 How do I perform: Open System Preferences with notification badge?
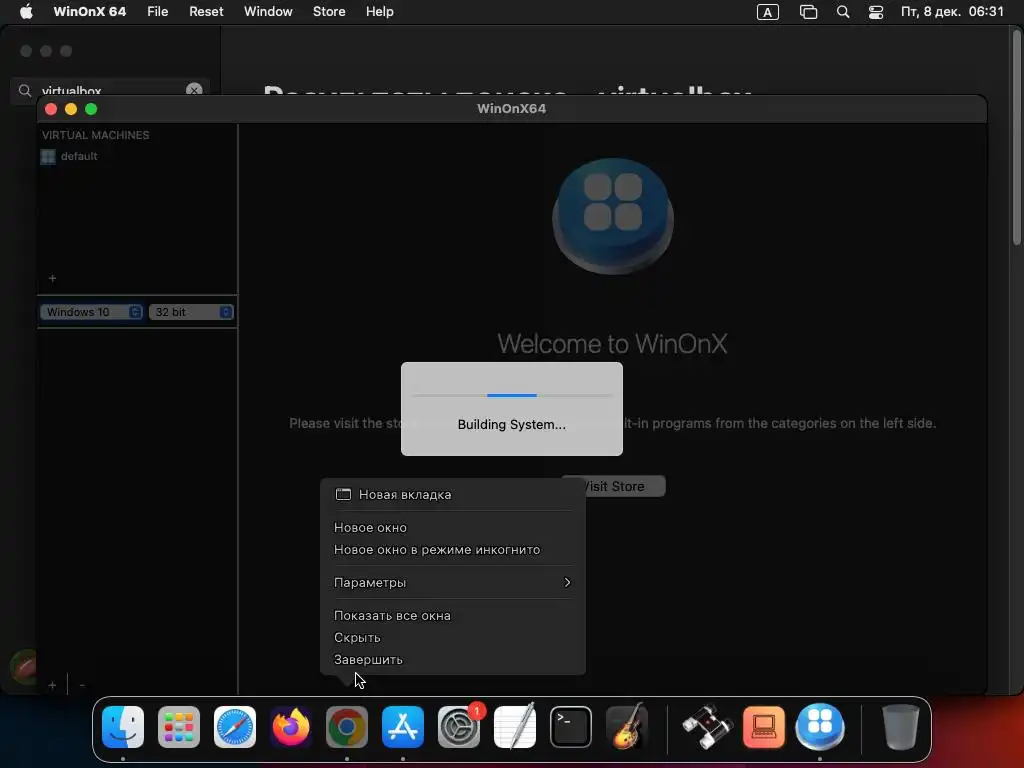(459, 727)
